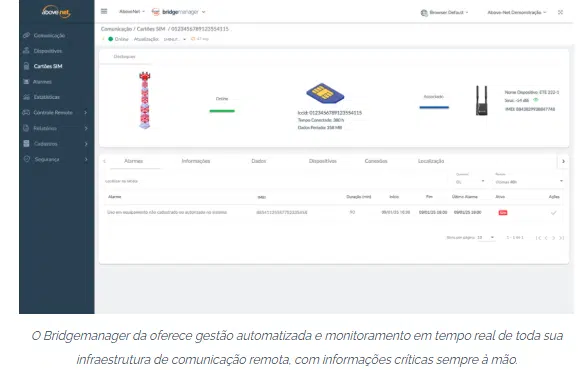Viewport: 578px width, 370px height.
Task: Click the Comunicação breadcrumb link
Action: pyautogui.click(x=116, y=29)
